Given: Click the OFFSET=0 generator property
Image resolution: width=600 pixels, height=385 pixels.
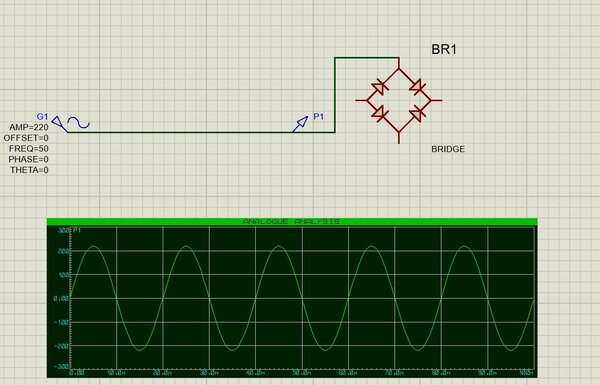Looking at the screenshot, I should (x=26, y=138).
